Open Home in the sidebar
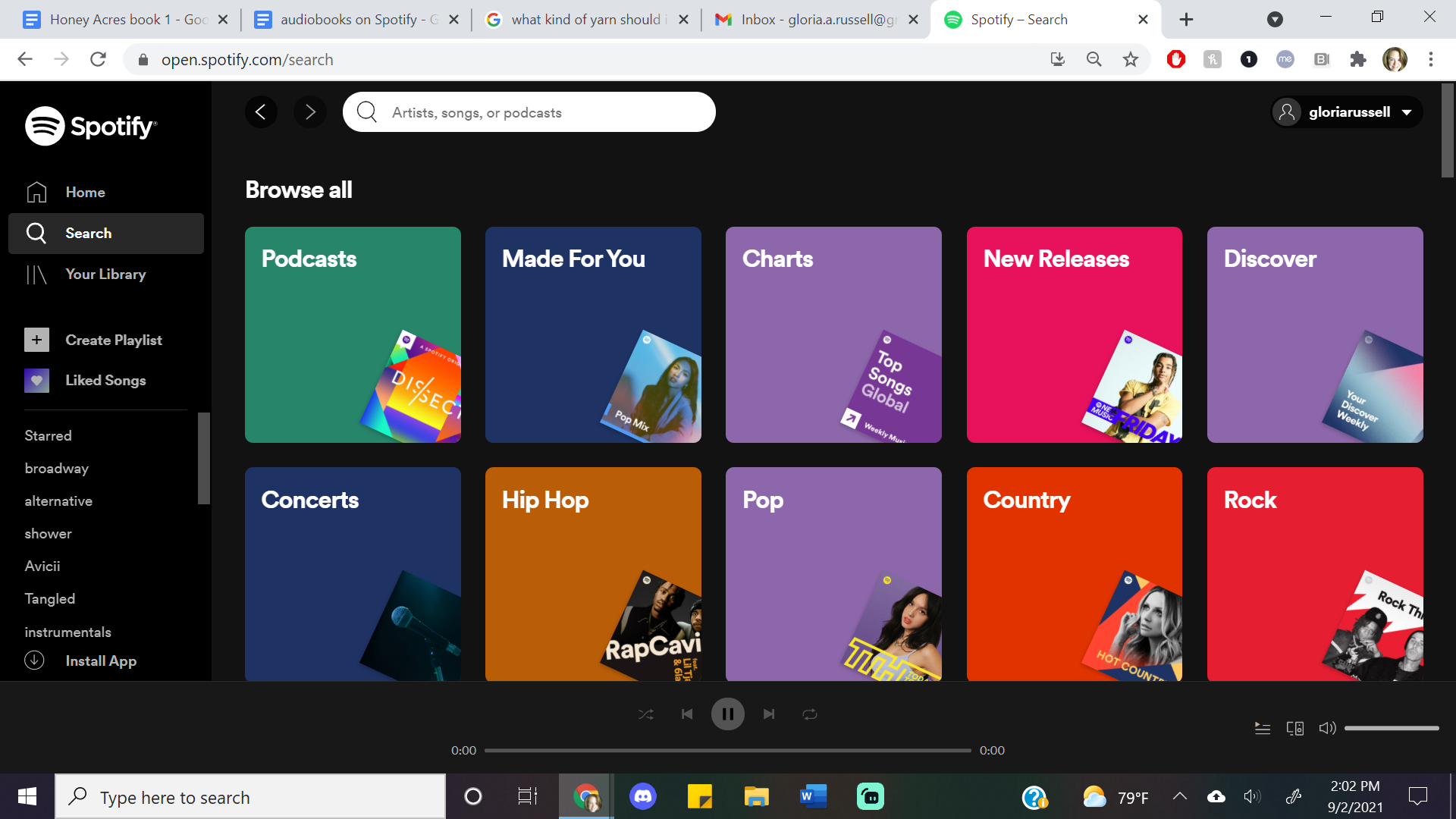 [x=85, y=193]
